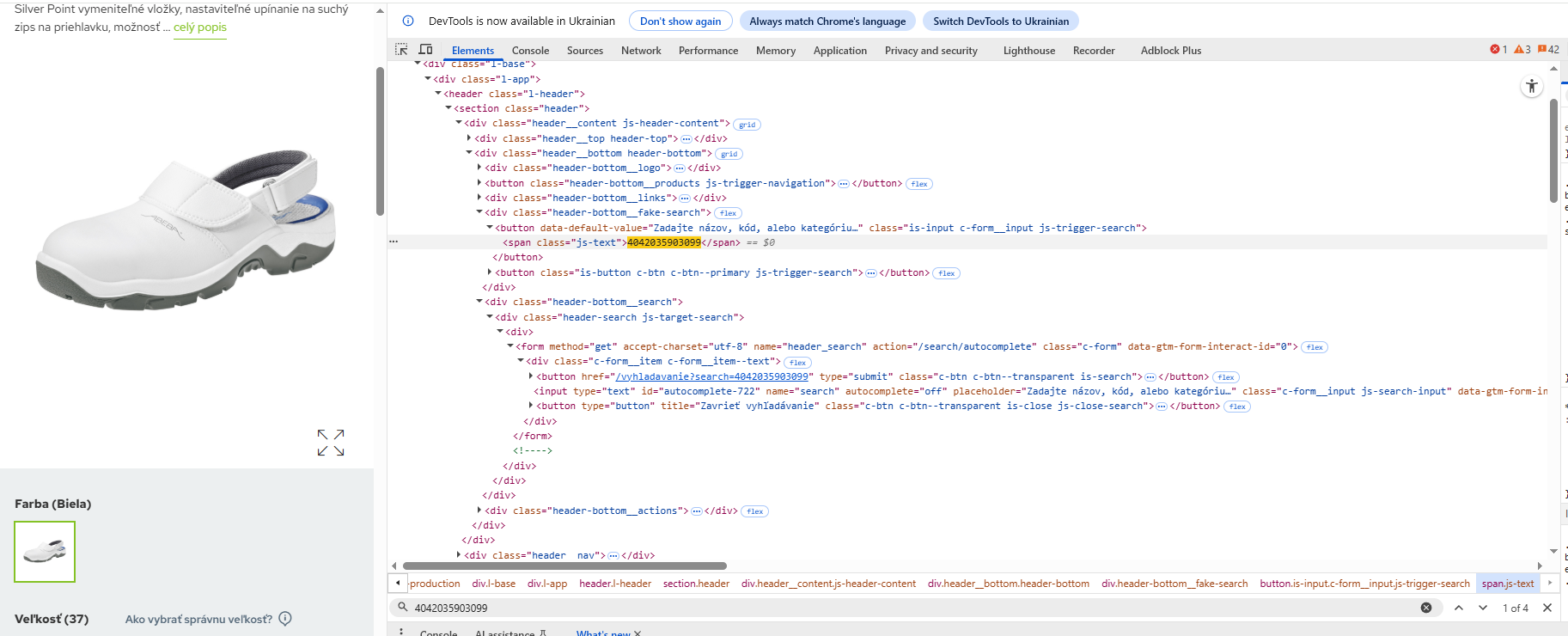Click Always match Chrome's language button

tap(827, 21)
